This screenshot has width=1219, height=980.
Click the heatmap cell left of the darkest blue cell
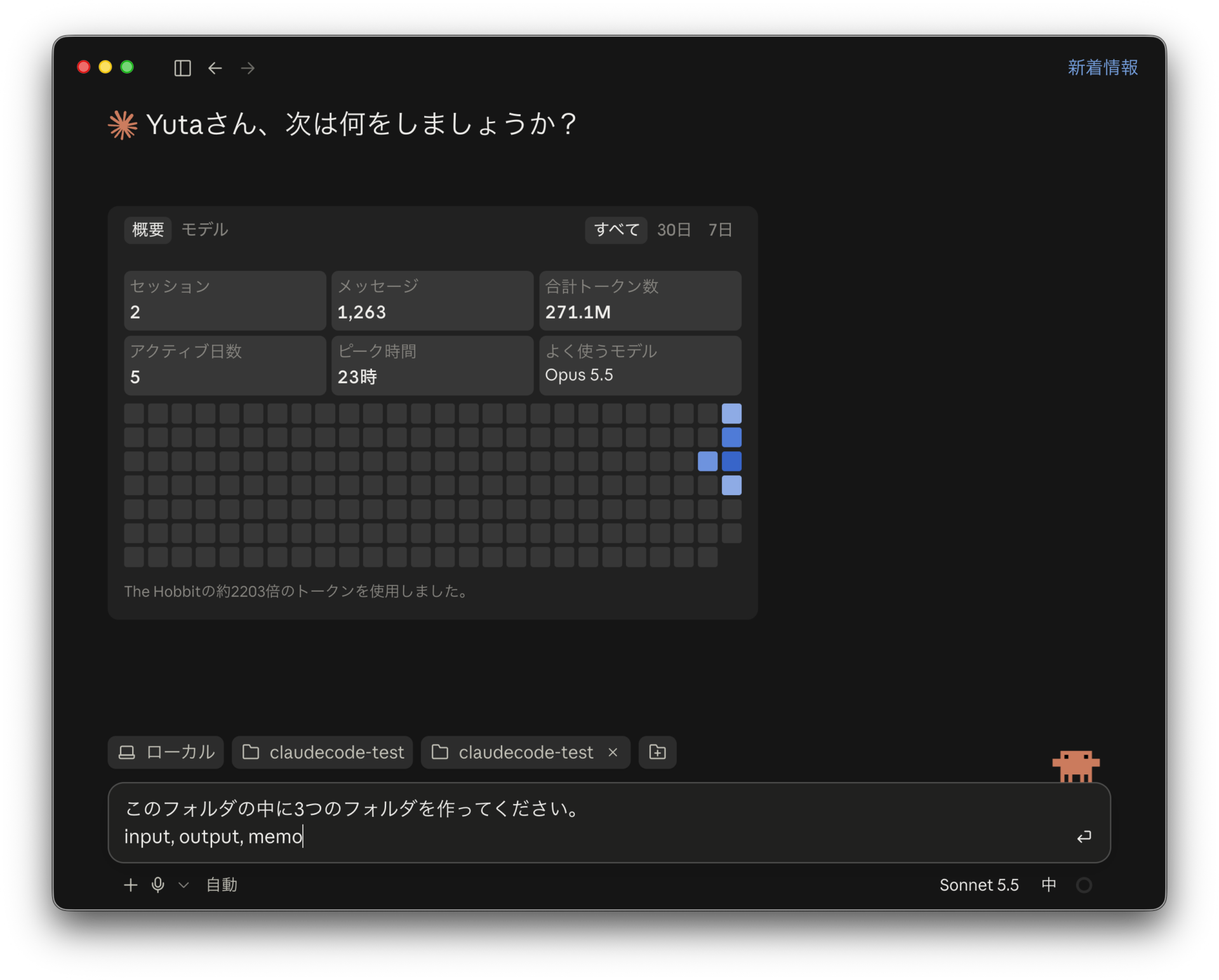tap(707, 461)
